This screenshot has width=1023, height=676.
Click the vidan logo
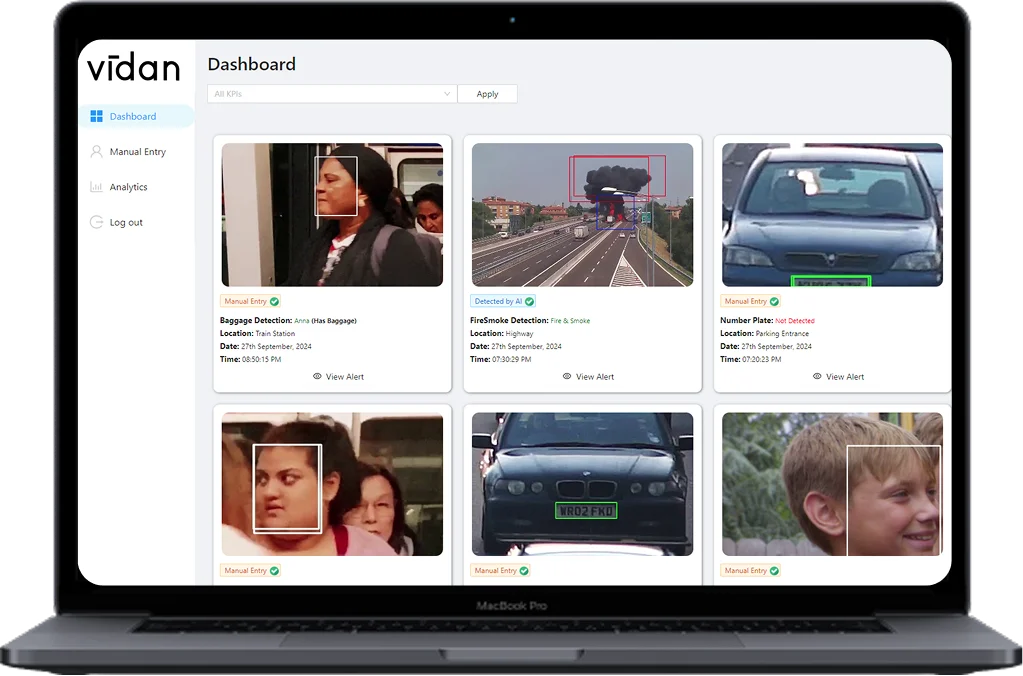[x=133, y=68]
